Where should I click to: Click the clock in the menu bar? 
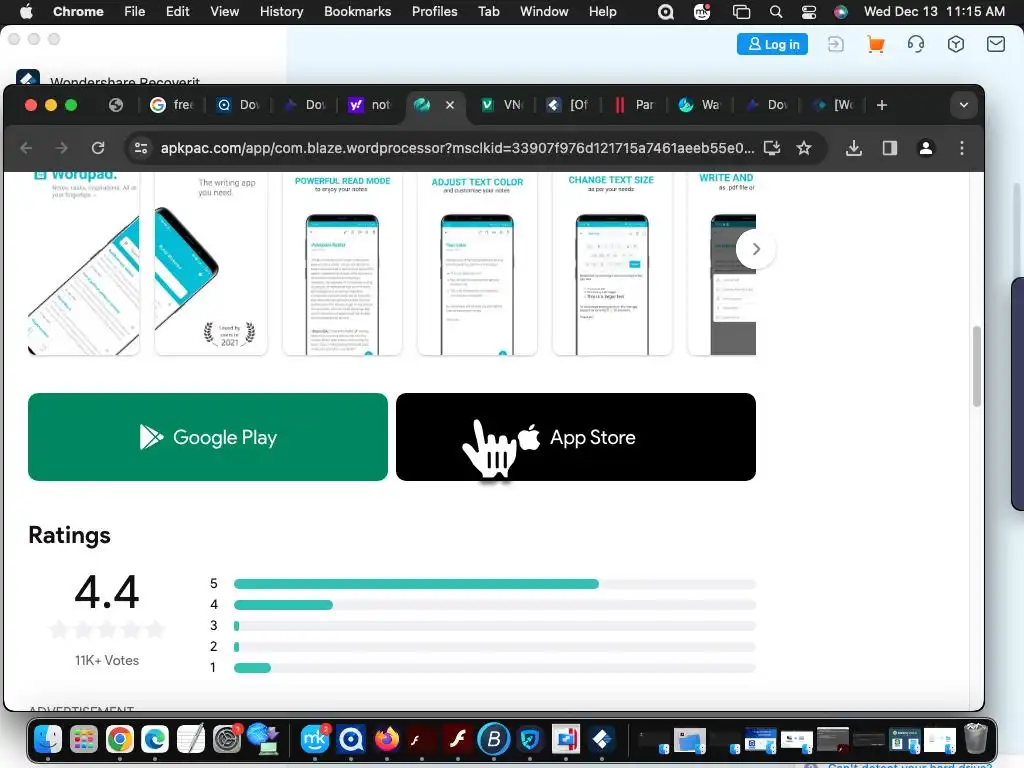pos(934,11)
